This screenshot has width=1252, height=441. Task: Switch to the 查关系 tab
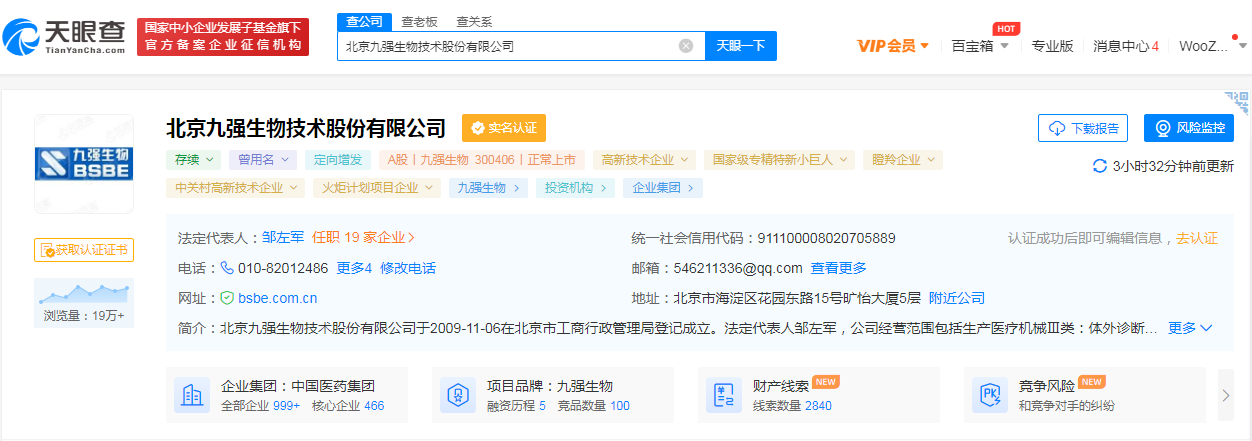474,21
